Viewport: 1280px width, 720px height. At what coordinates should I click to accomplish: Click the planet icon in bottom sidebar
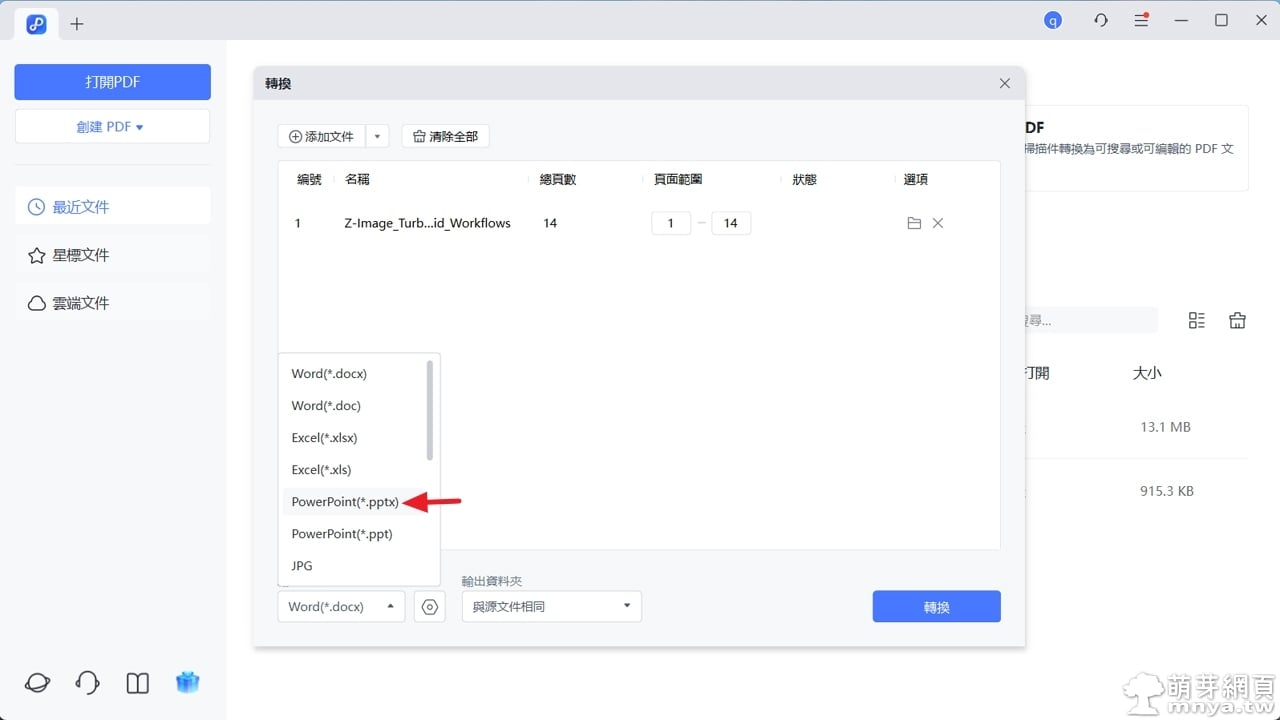click(38, 683)
